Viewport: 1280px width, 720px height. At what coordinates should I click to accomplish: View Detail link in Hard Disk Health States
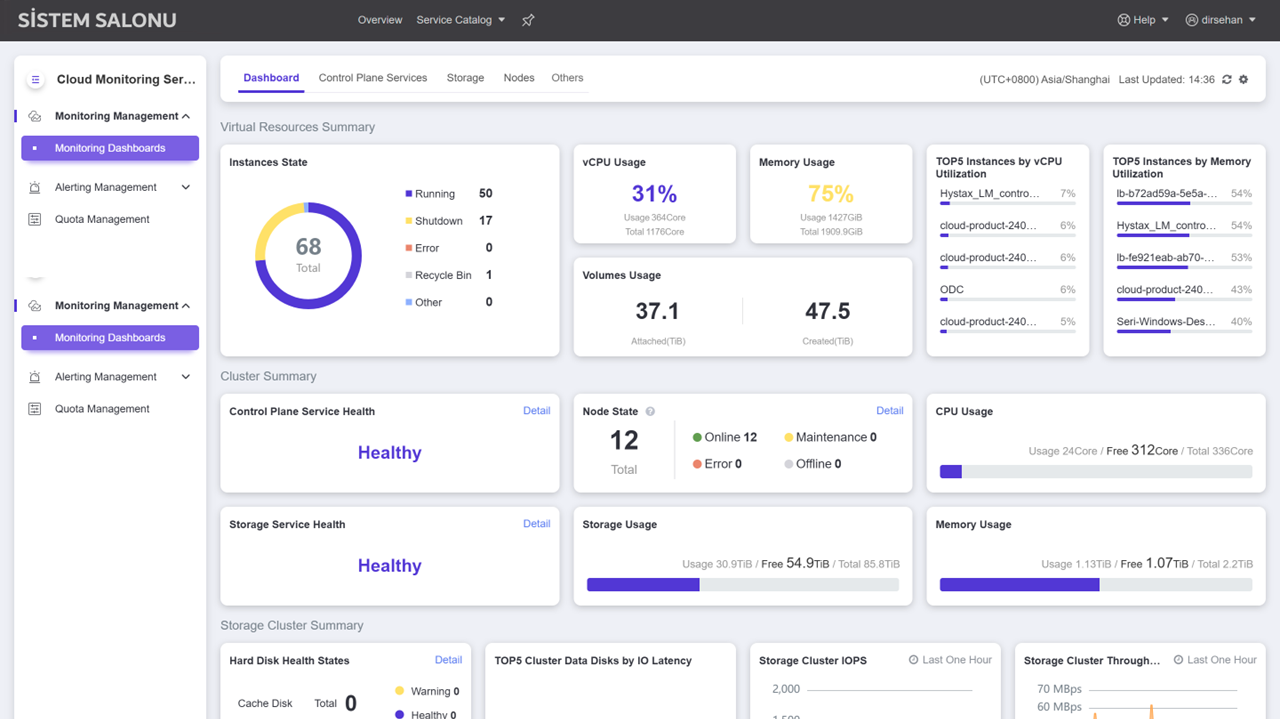point(448,660)
